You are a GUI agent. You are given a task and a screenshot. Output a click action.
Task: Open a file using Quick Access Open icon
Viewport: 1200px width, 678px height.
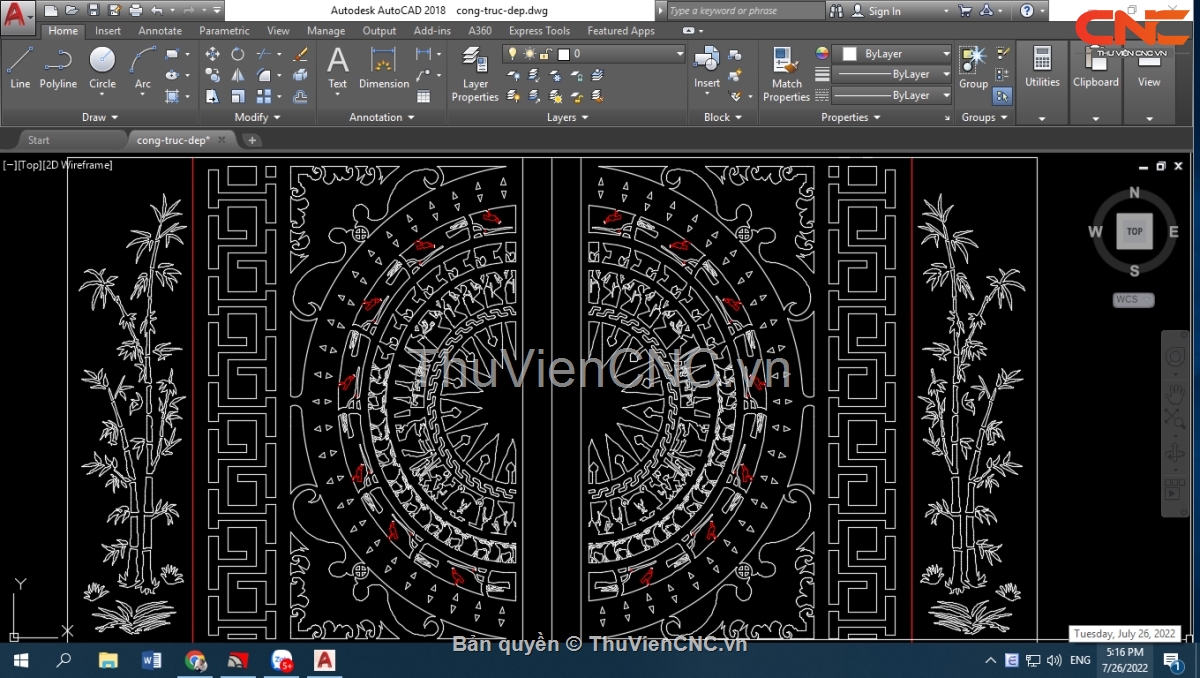coord(71,11)
